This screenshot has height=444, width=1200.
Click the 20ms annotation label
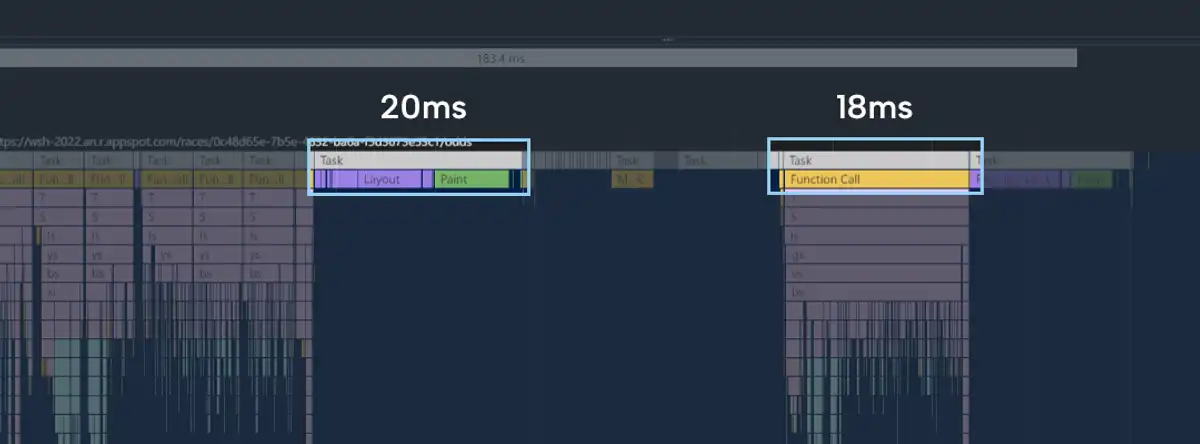point(423,107)
